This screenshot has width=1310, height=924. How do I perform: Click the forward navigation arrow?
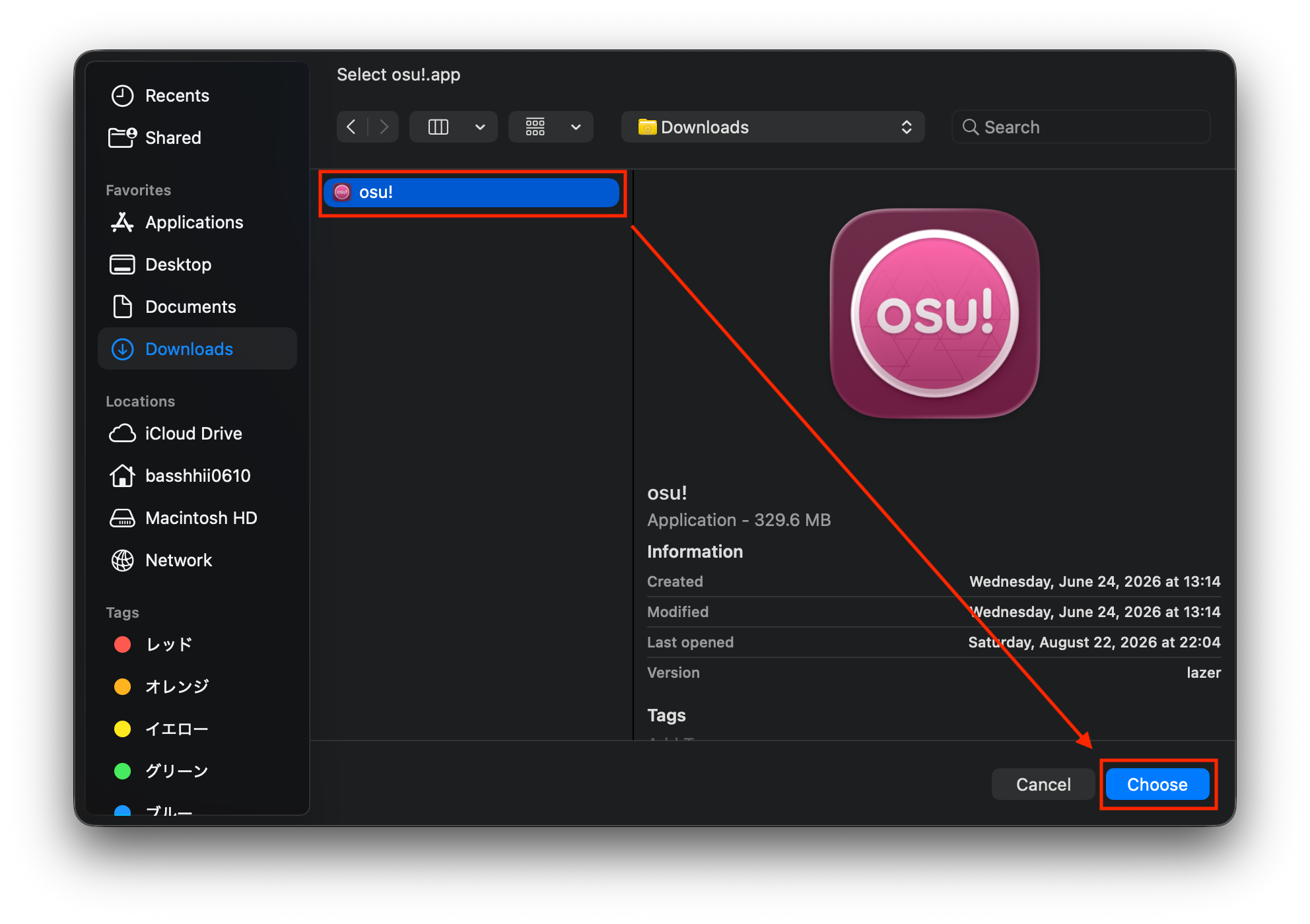384,127
